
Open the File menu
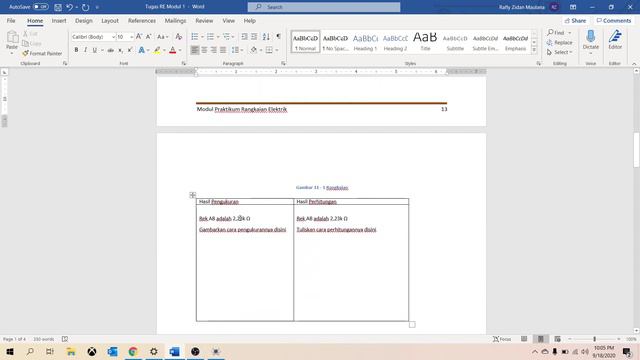pos(11,20)
